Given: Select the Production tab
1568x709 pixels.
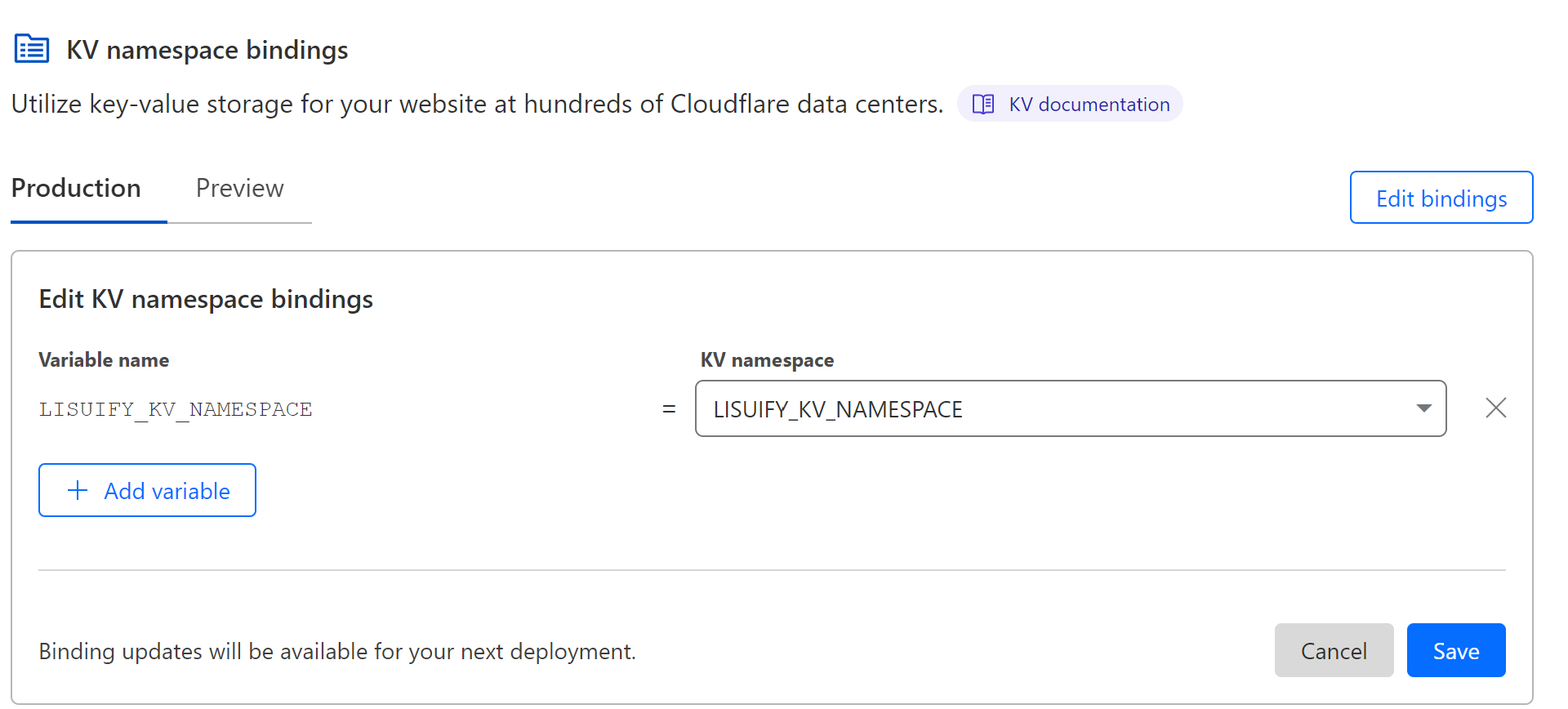Looking at the screenshot, I should pos(76,188).
